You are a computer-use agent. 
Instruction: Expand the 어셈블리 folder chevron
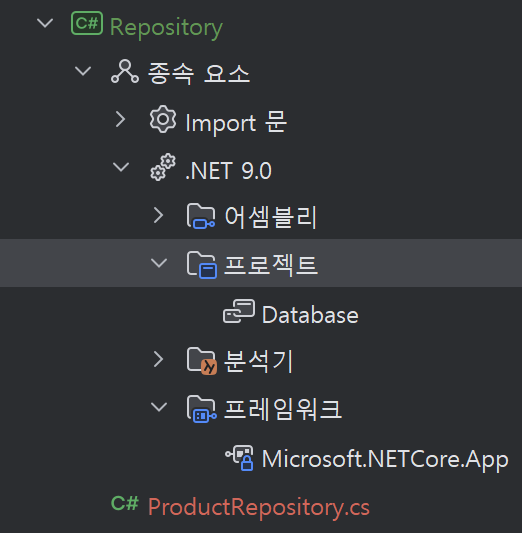point(158,215)
